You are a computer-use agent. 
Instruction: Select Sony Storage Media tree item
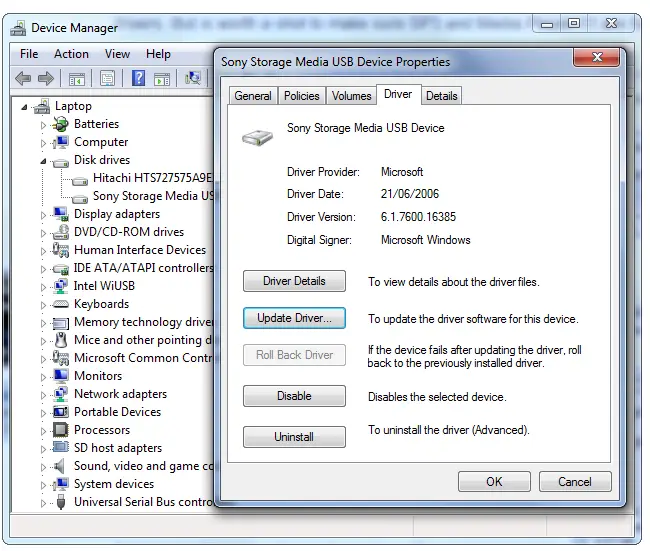tap(153, 196)
